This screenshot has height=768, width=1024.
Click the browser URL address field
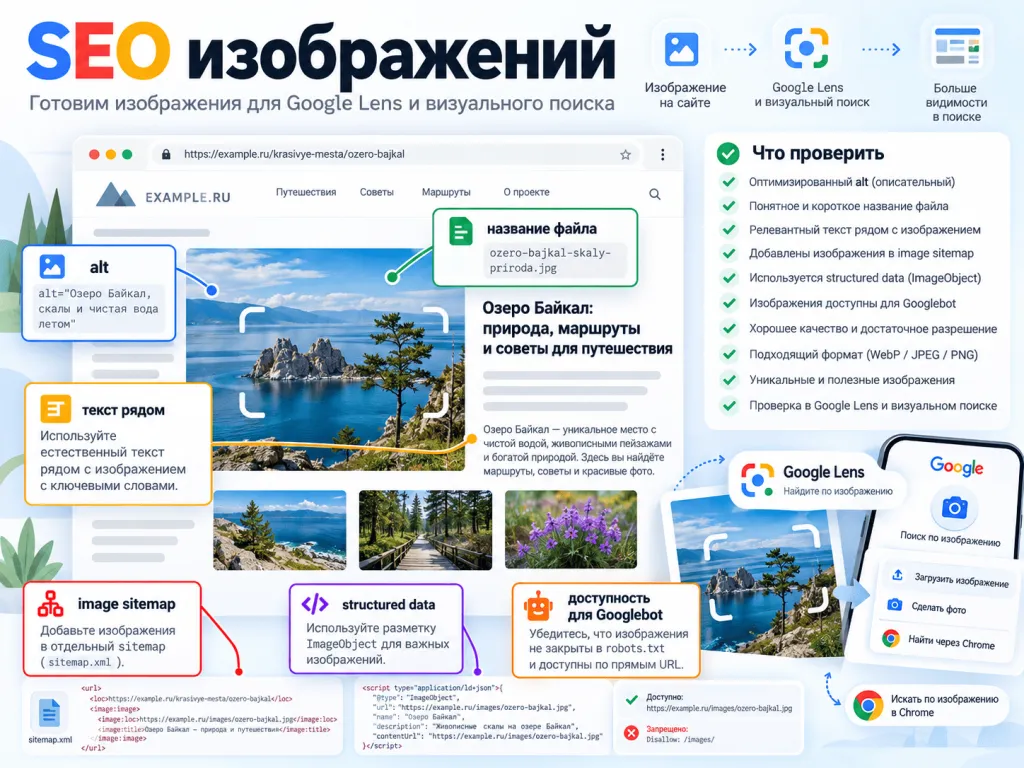pos(398,154)
